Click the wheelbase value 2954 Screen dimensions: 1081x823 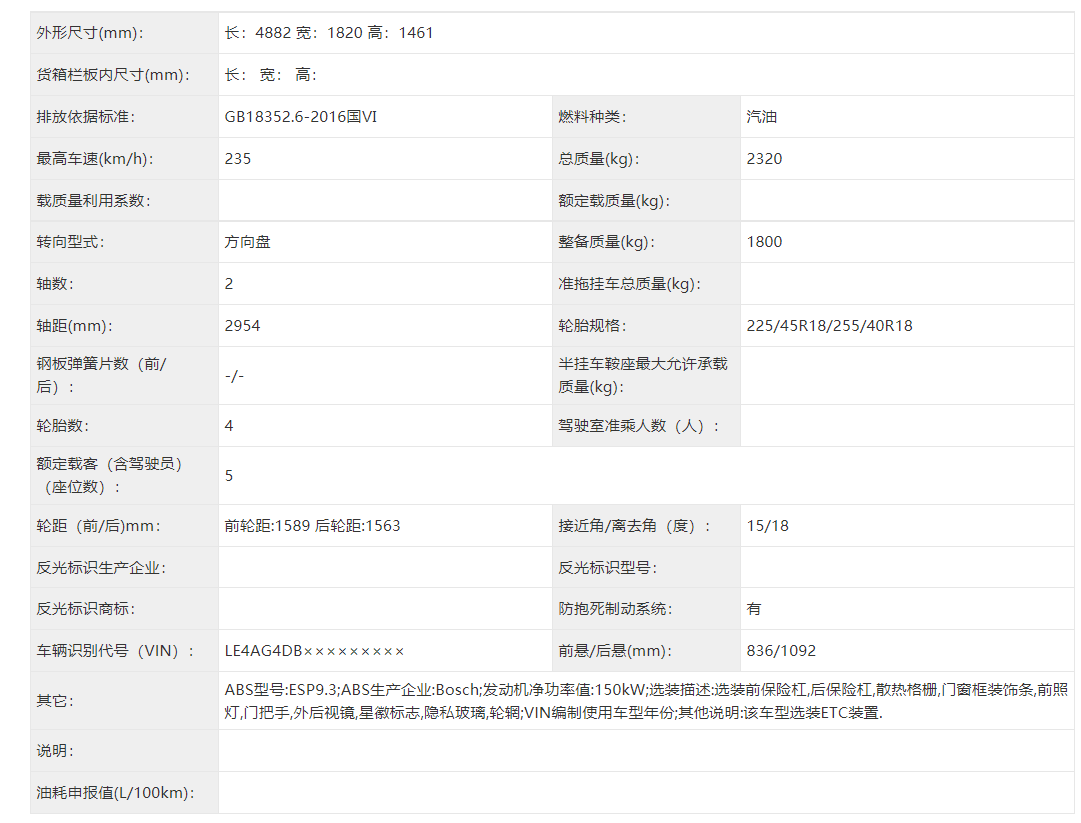pyautogui.click(x=242, y=326)
